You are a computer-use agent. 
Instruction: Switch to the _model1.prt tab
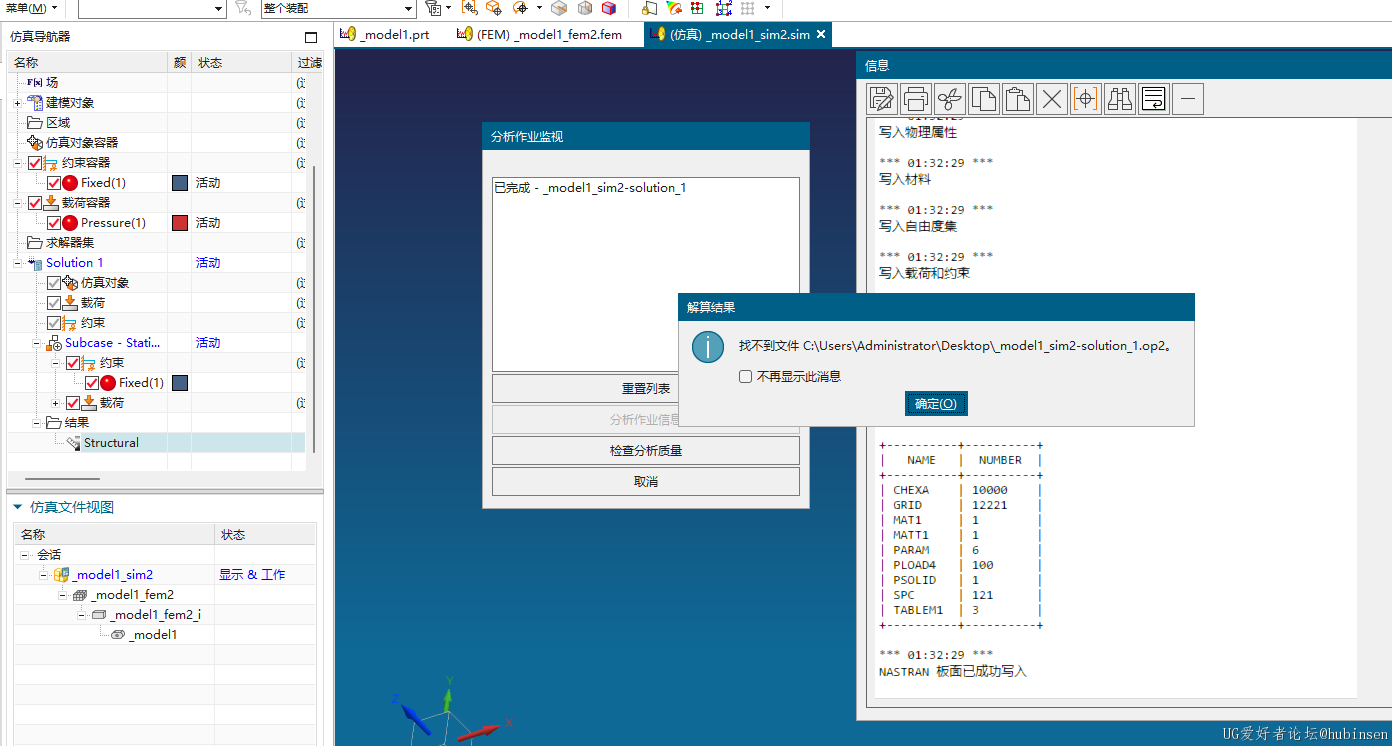point(385,34)
